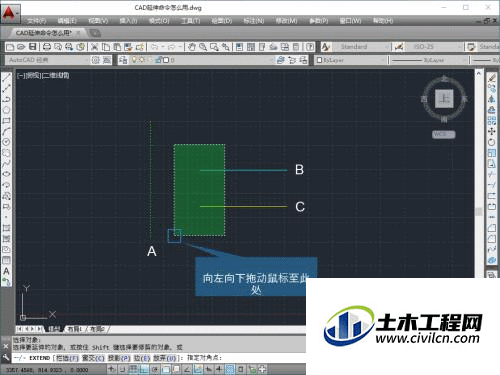Toggle Object Snap in status bar
Viewport: 500px width, 375px height.
coord(166,369)
